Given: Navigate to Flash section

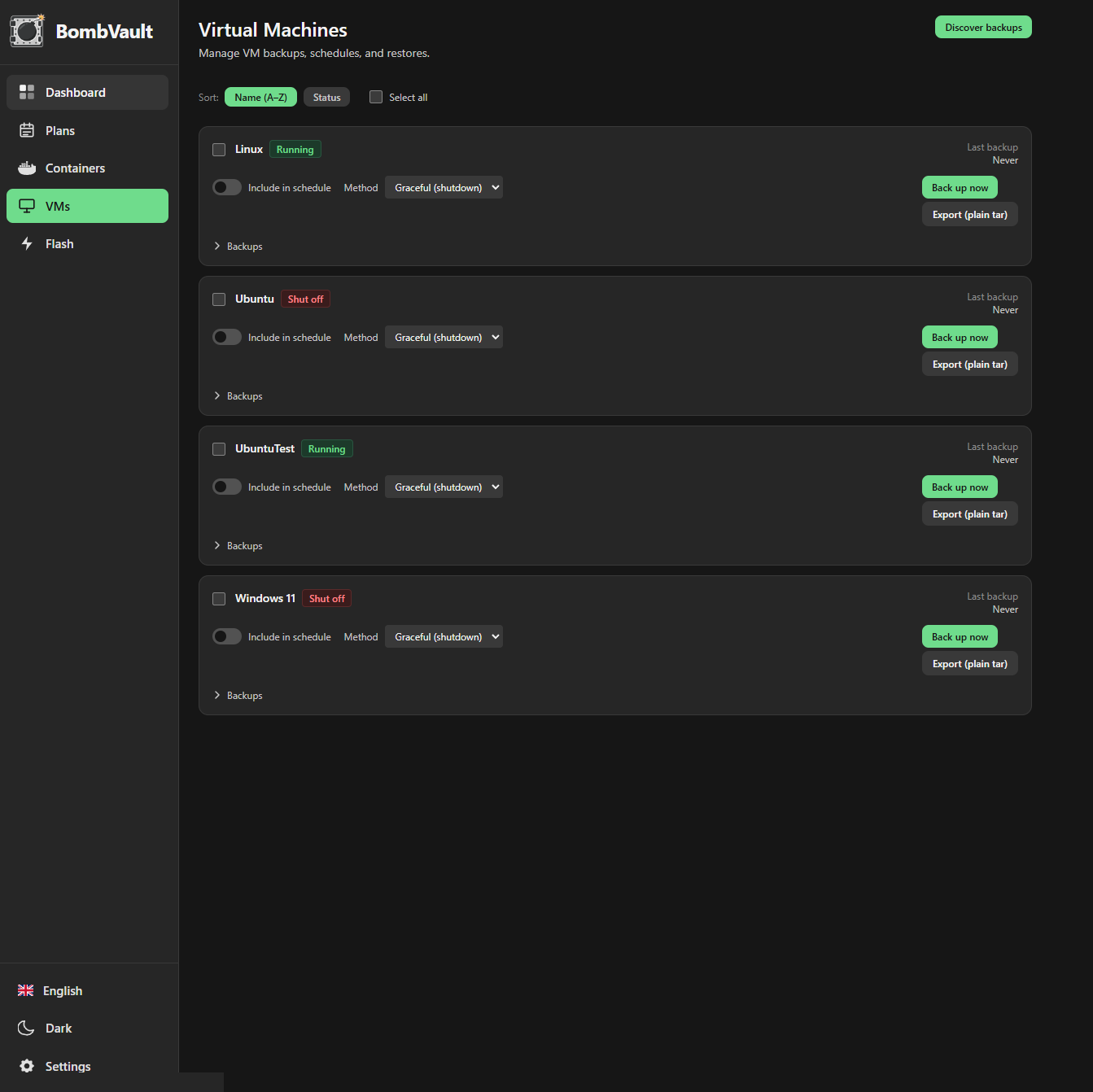Looking at the screenshot, I should [87, 243].
